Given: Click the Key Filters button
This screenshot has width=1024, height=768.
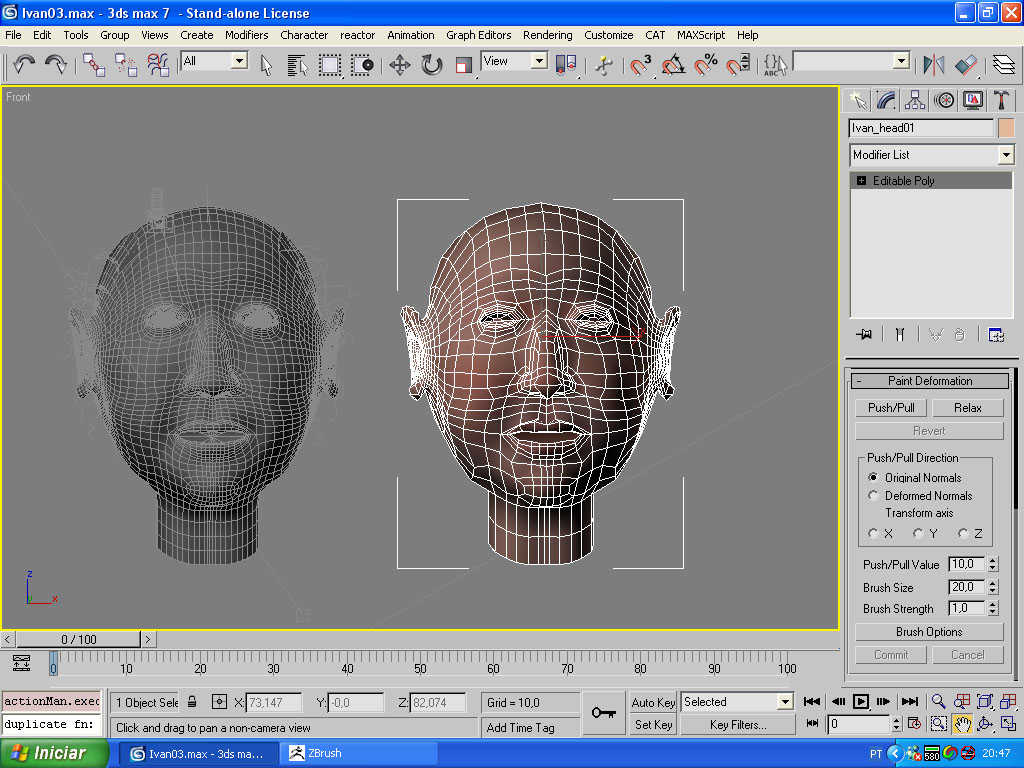Looking at the screenshot, I should point(738,725).
